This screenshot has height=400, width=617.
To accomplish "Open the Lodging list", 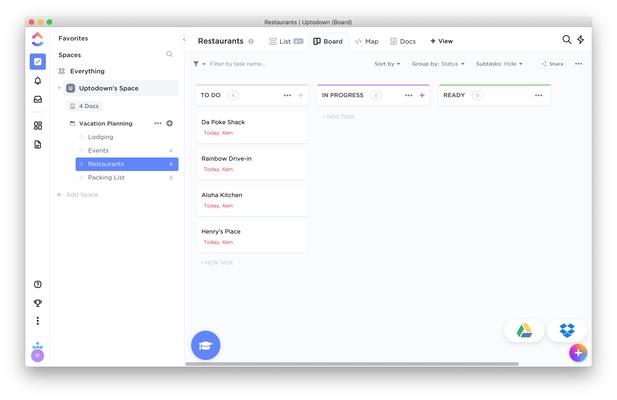I will [100, 137].
